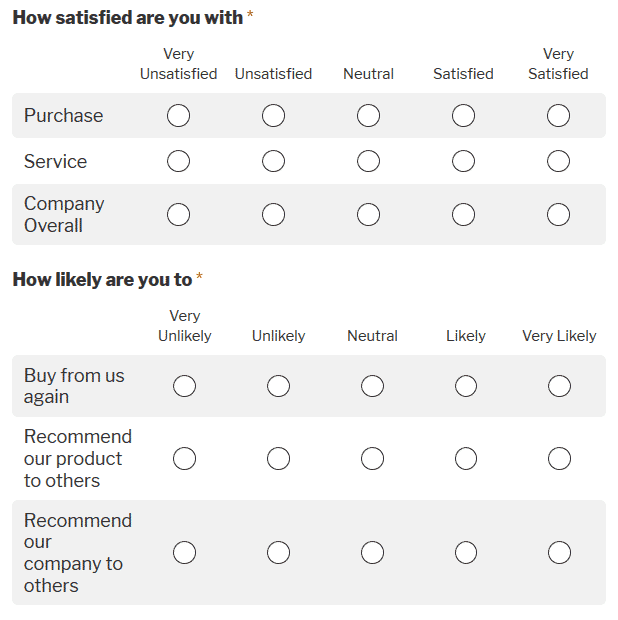The height and width of the screenshot is (620, 618).
Task: Mark Recommend our company as Unlikely
Action: click(x=278, y=552)
